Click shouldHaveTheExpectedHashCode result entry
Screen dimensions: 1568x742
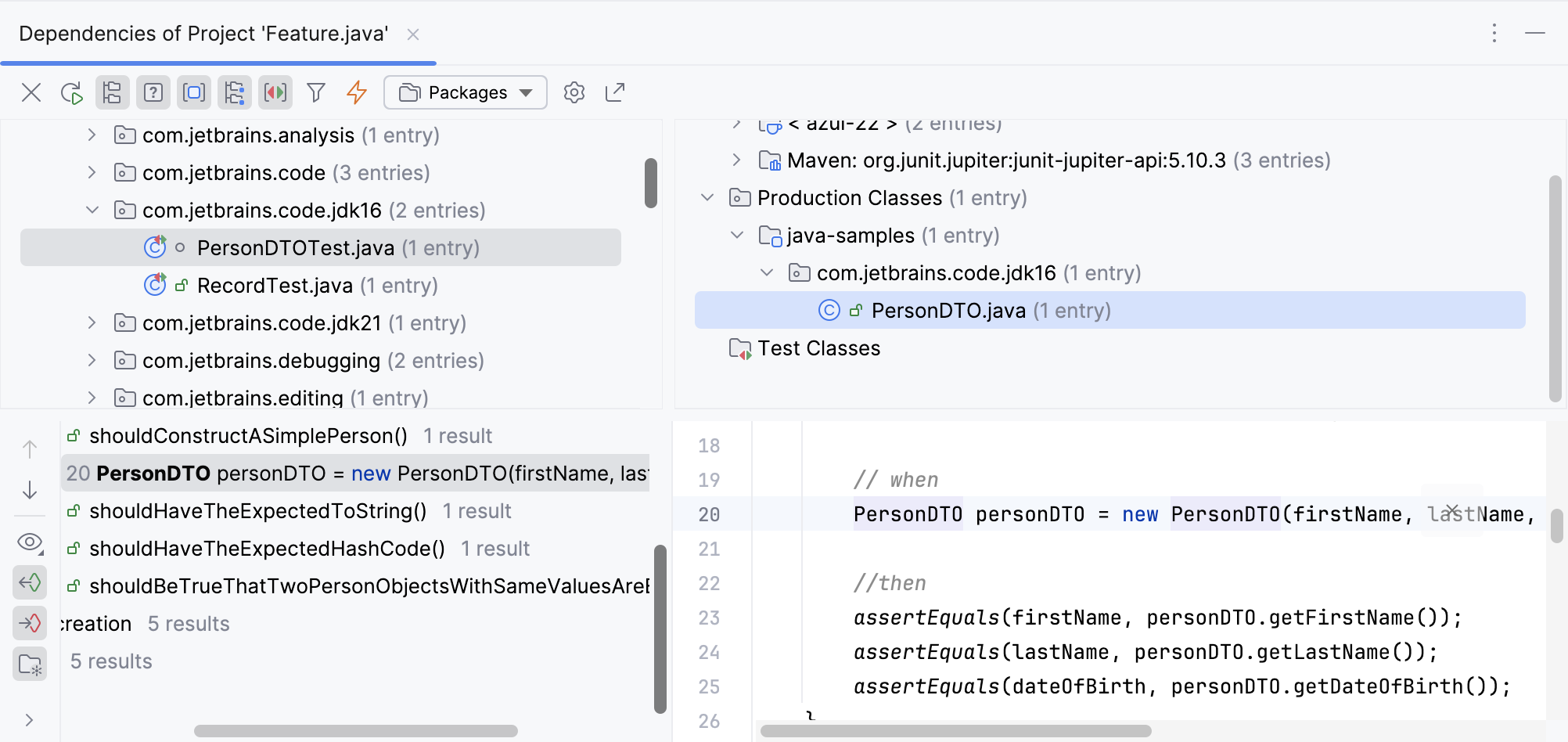tap(266, 548)
